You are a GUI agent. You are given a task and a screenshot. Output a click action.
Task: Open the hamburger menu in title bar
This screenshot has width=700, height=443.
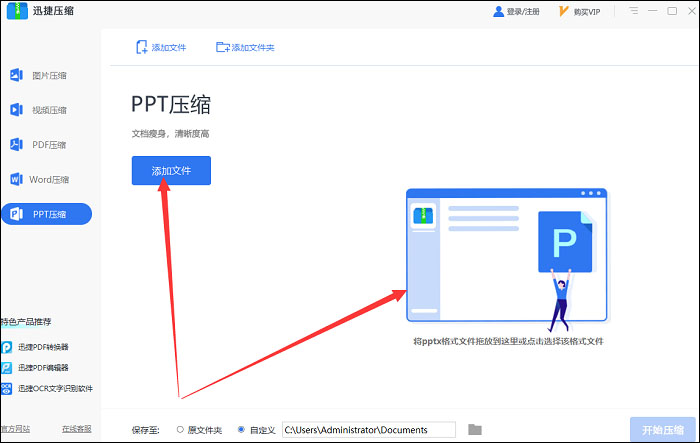(636, 12)
